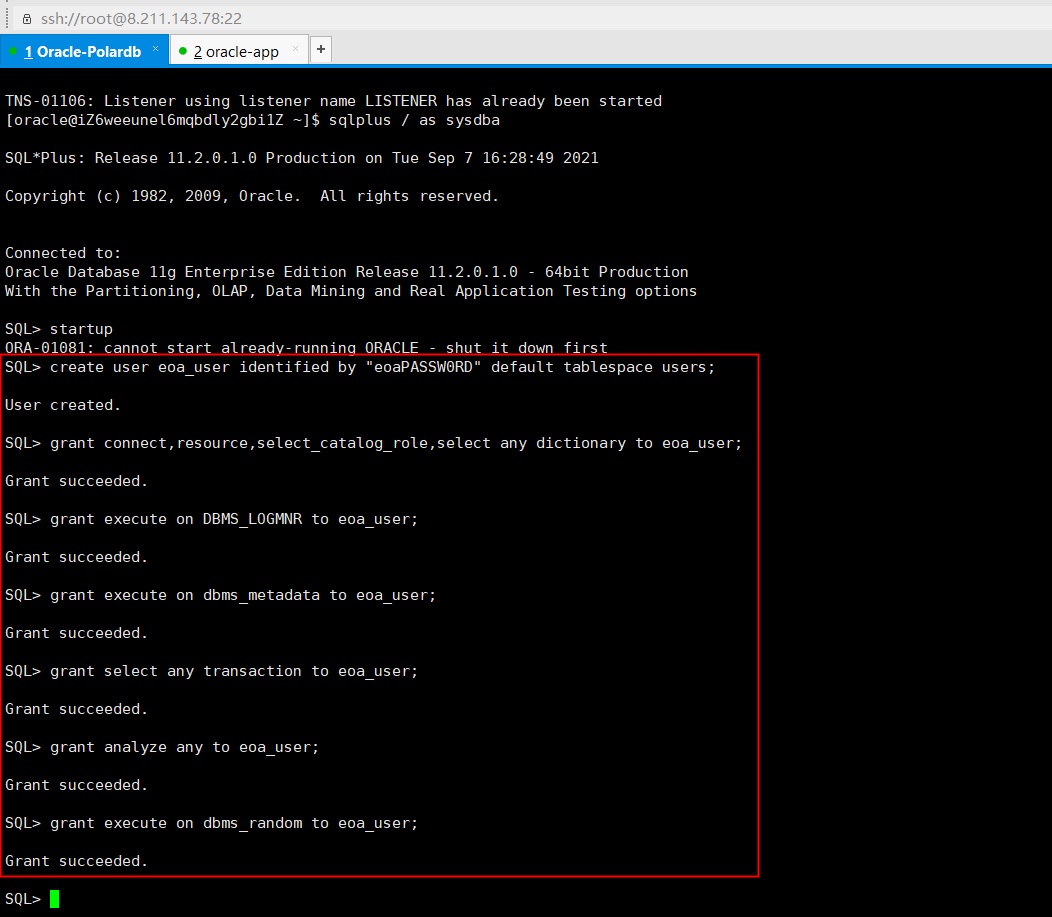The image size is (1052, 917).
Task: Click the 'Connected to:' line
Action: coord(63,253)
